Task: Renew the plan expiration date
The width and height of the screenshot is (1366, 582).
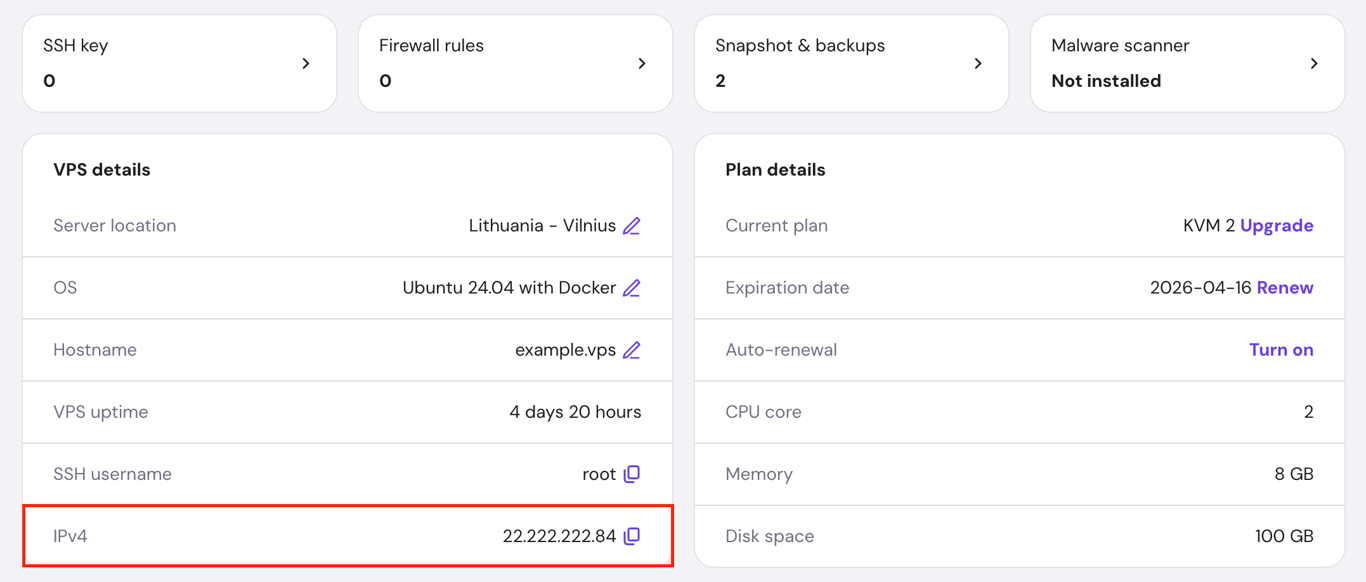Action: [x=1285, y=288]
